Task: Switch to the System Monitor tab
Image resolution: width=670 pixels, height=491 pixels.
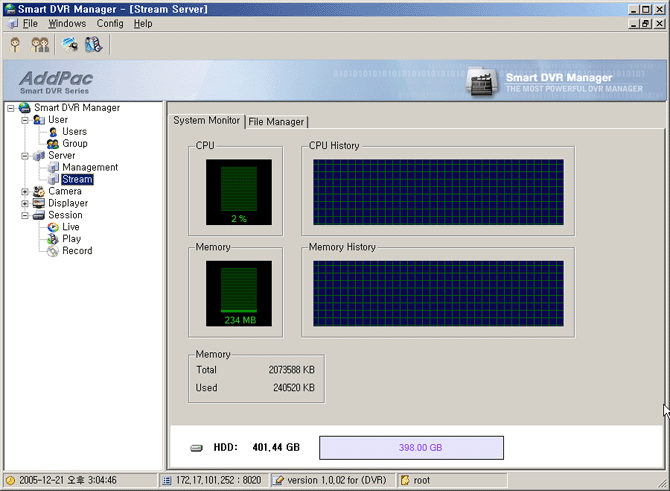Action: pyautogui.click(x=206, y=121)
